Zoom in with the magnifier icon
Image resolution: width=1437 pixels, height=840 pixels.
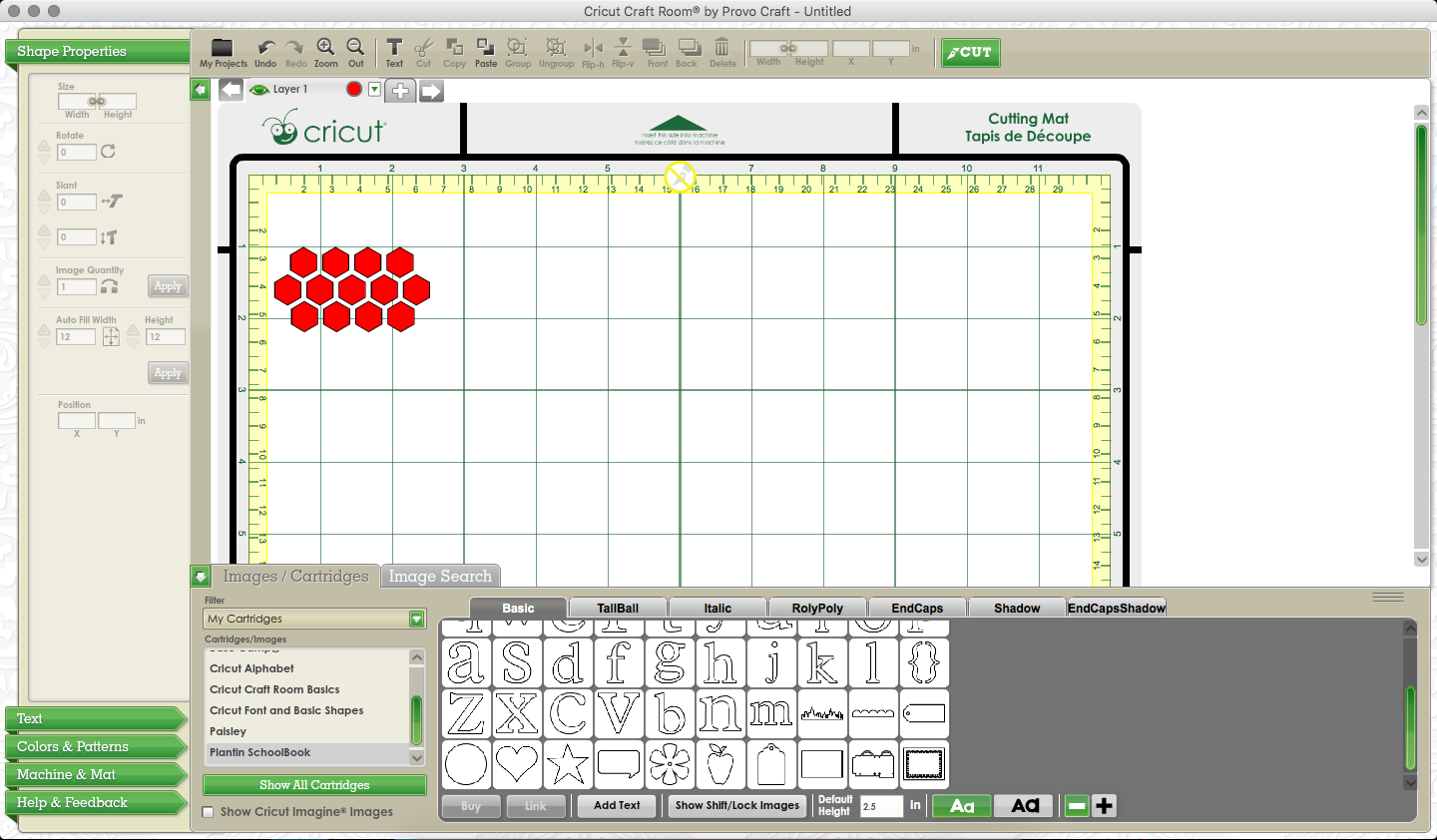click(x=325, y=47)
